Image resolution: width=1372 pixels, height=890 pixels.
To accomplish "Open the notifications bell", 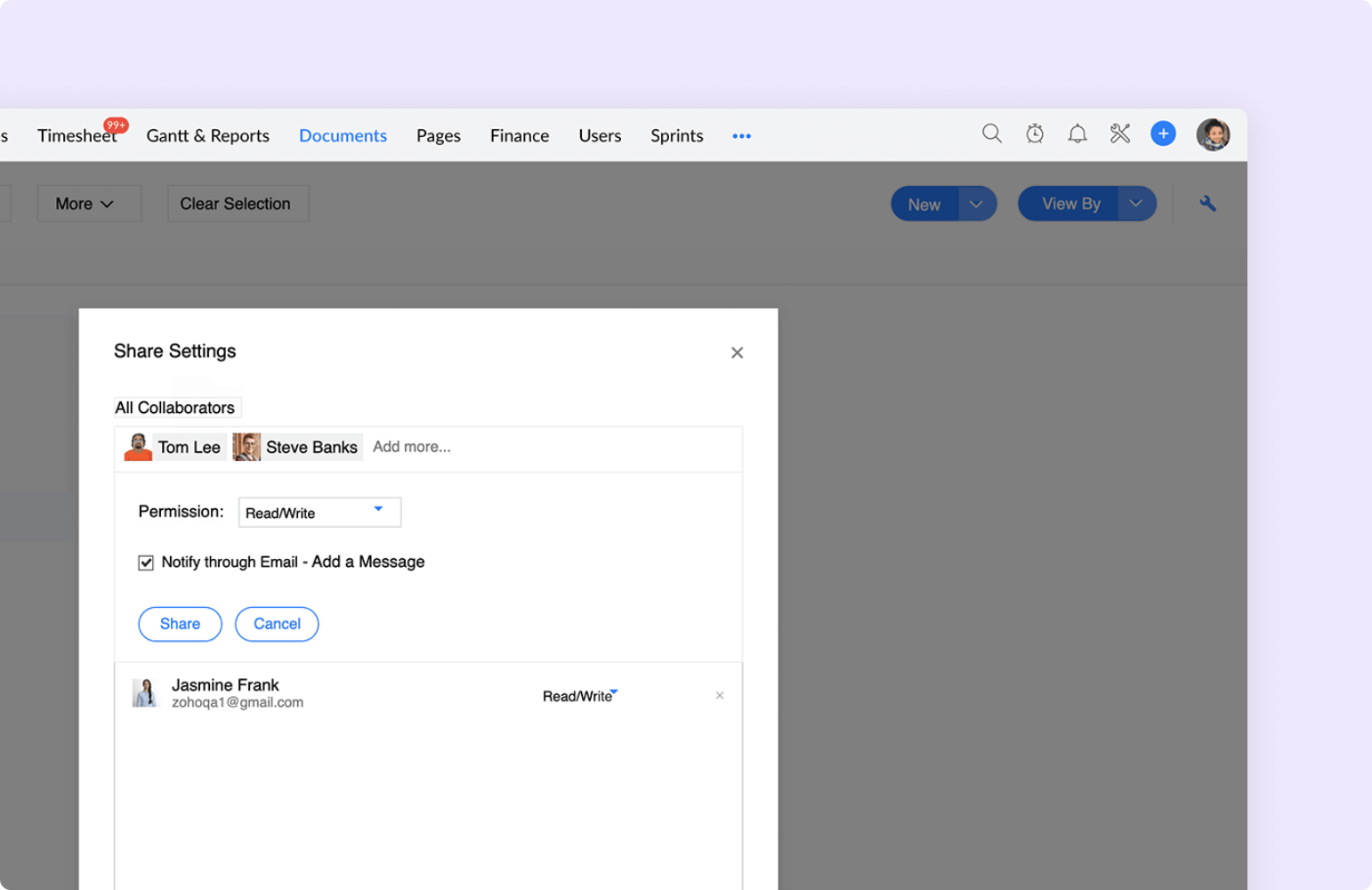I will point(1077,134).
